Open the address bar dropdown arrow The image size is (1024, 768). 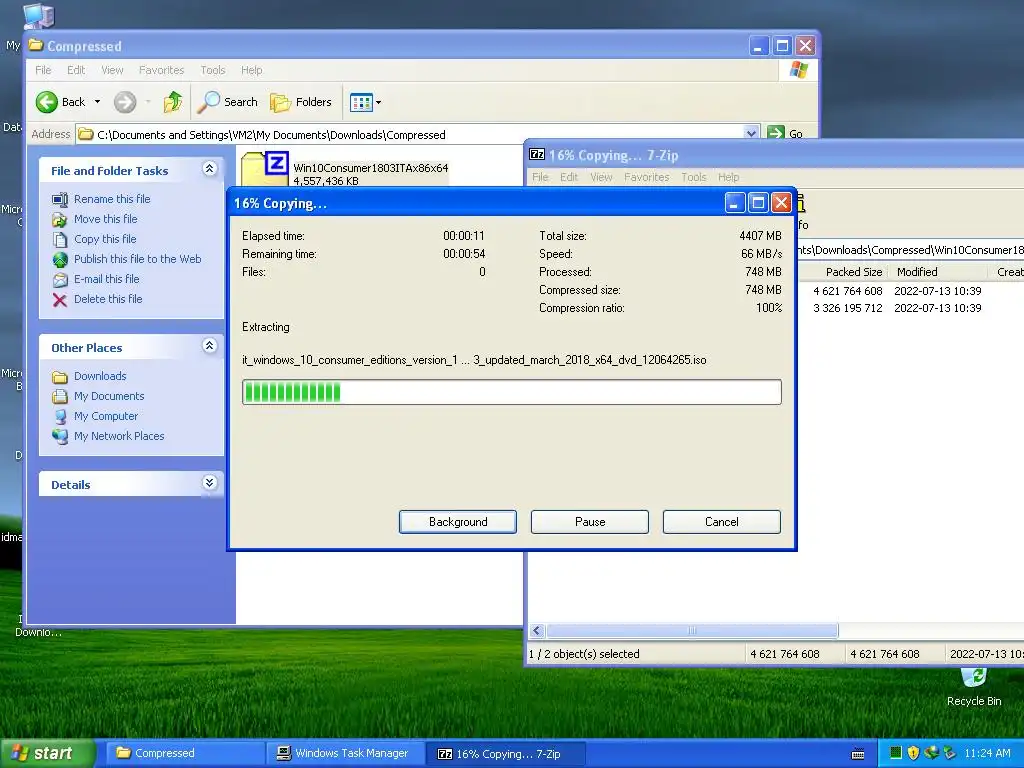point(751,133)
